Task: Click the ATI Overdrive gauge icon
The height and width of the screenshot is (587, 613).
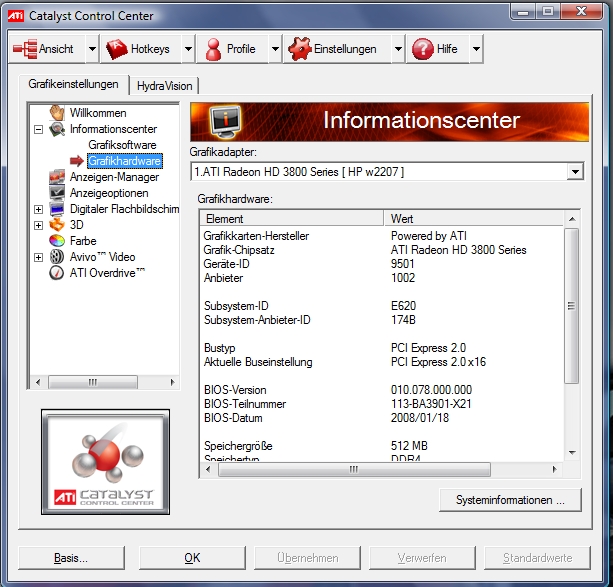Action: [57, 273]
